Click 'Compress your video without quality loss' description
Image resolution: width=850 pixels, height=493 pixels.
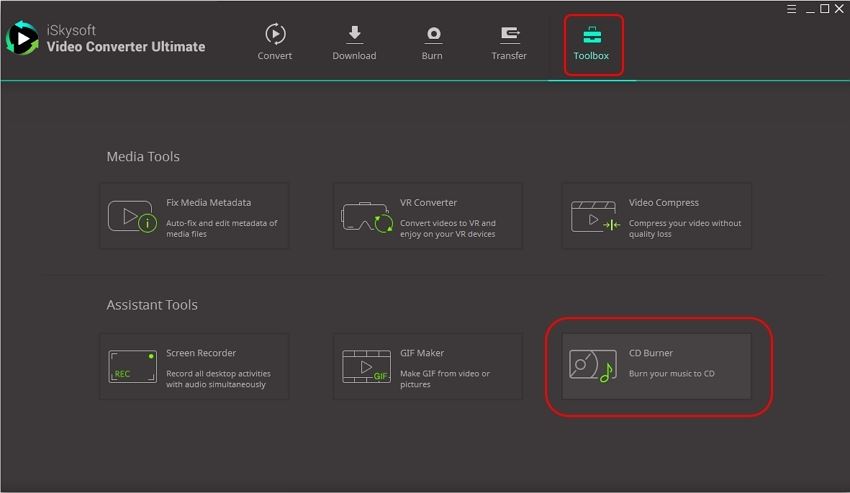685,229
